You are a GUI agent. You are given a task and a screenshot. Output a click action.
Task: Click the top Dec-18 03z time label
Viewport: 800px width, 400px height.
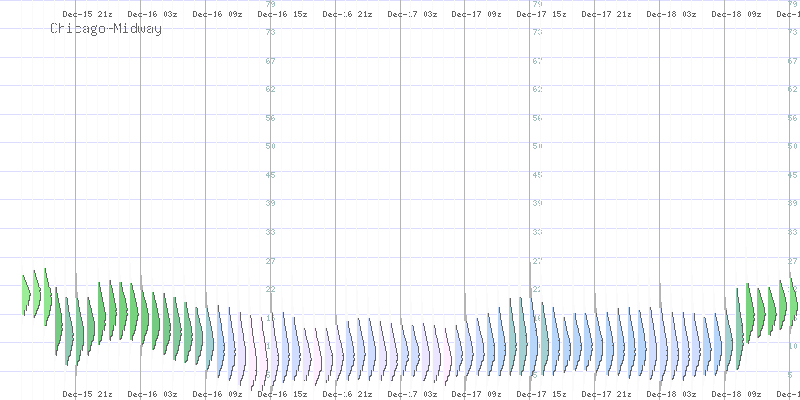point(670,15)
